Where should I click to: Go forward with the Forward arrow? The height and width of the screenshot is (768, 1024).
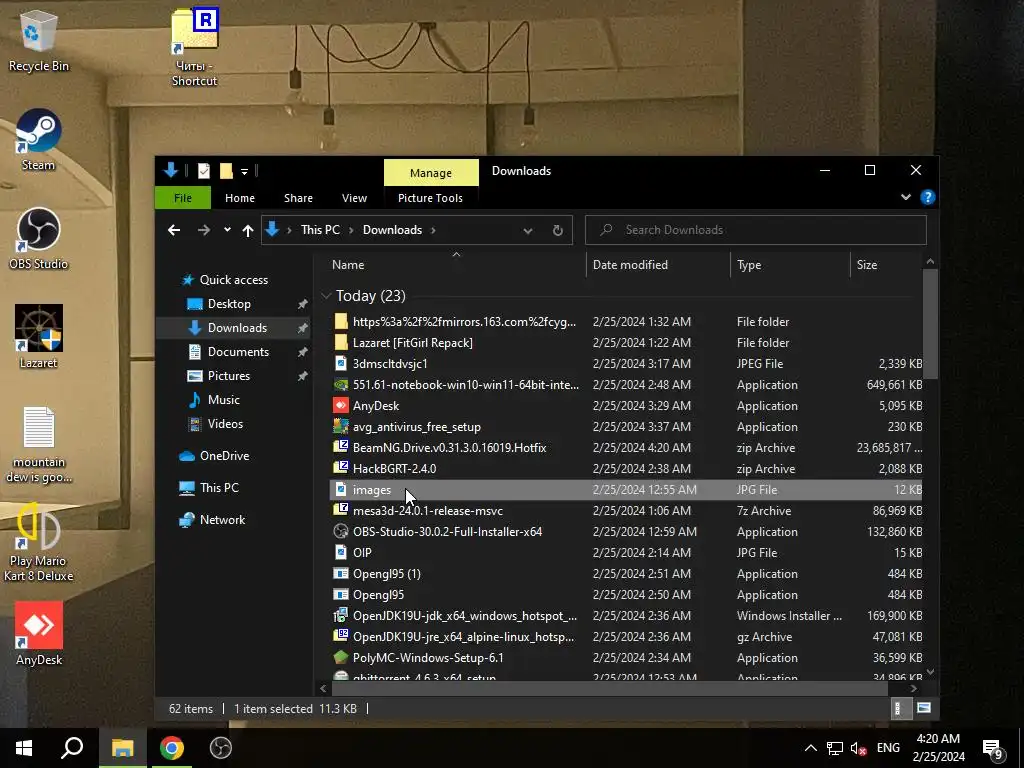(204, 230)
